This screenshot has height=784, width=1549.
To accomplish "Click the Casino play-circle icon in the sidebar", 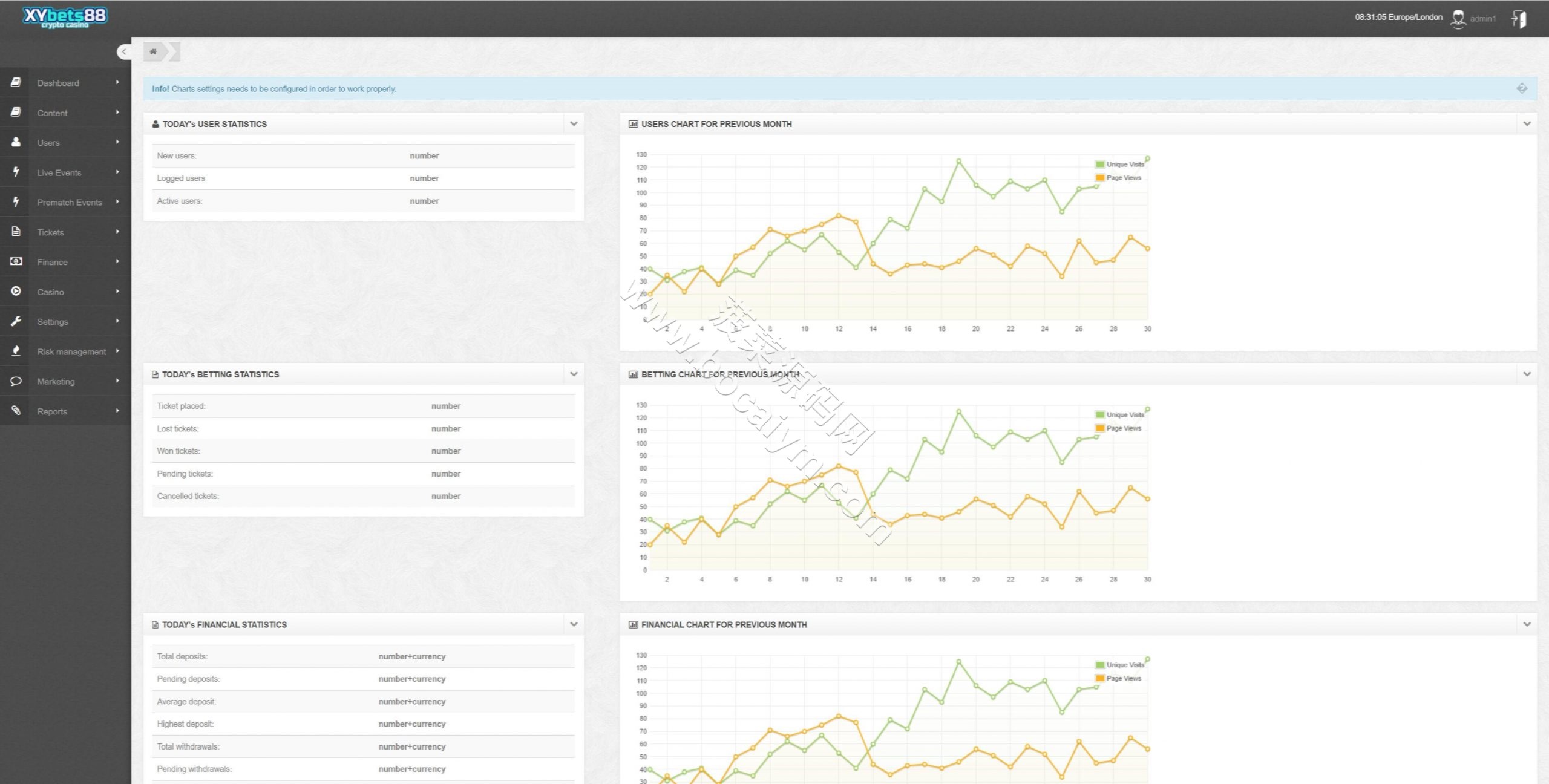I will (x=16, y=291).
